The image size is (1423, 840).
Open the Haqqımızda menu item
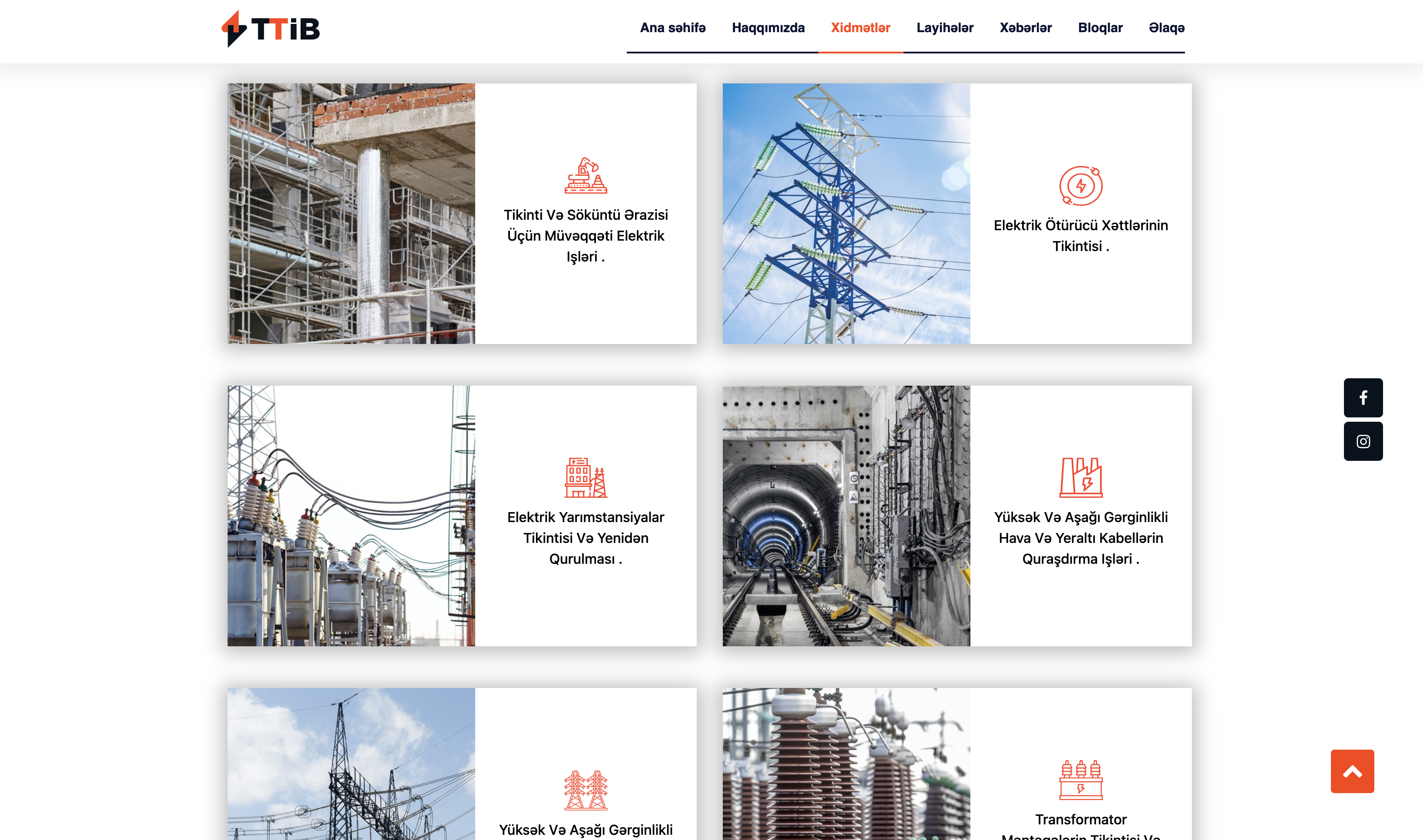coord(768,28)
